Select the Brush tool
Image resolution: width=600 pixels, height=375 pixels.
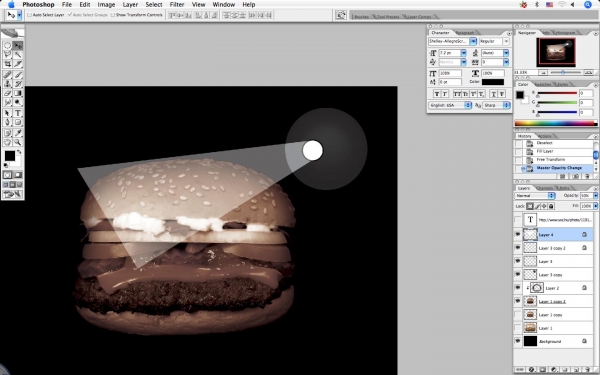[18, 75]
